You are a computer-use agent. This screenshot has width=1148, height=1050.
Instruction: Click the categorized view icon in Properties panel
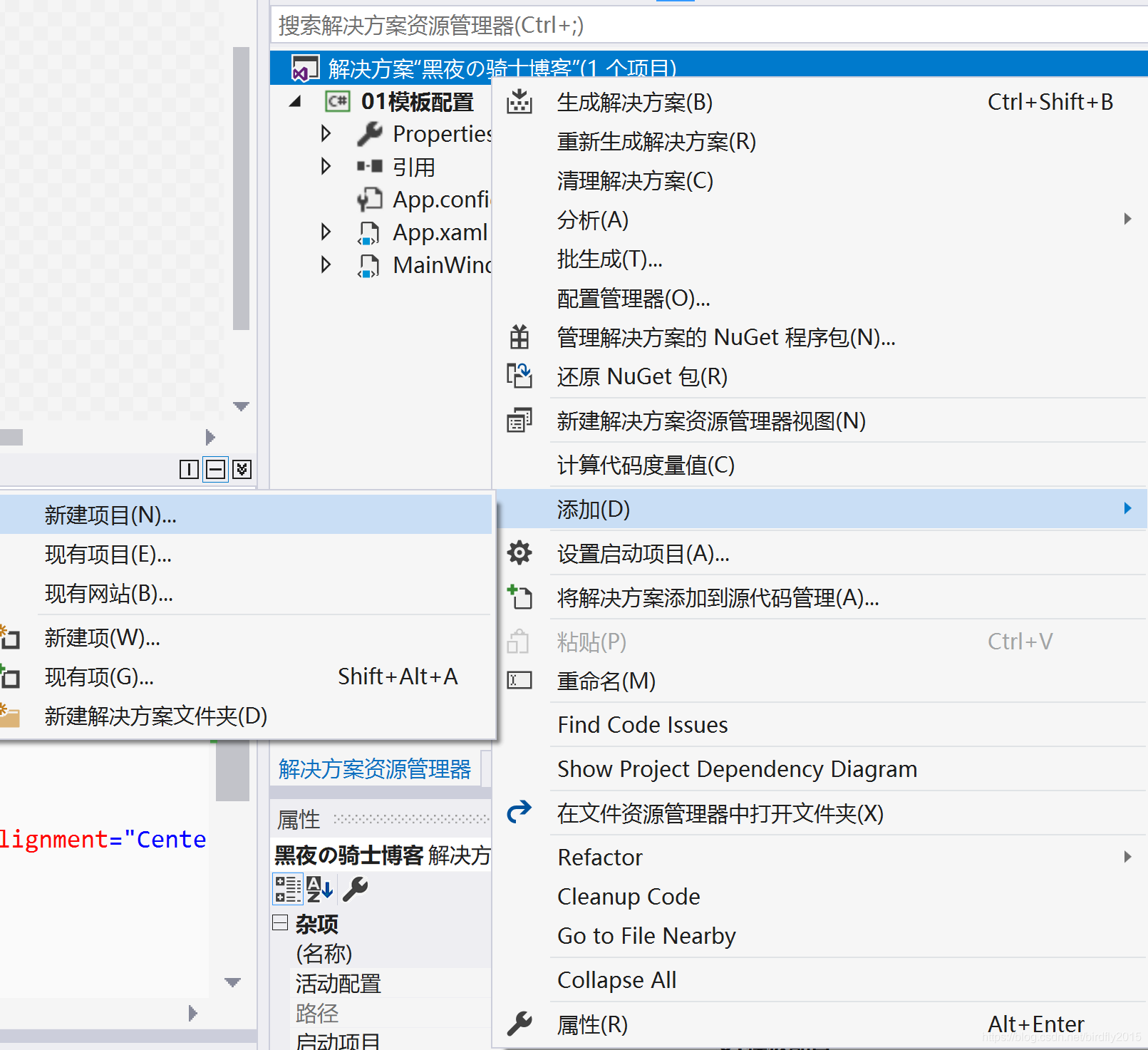(x=288, y=889)
